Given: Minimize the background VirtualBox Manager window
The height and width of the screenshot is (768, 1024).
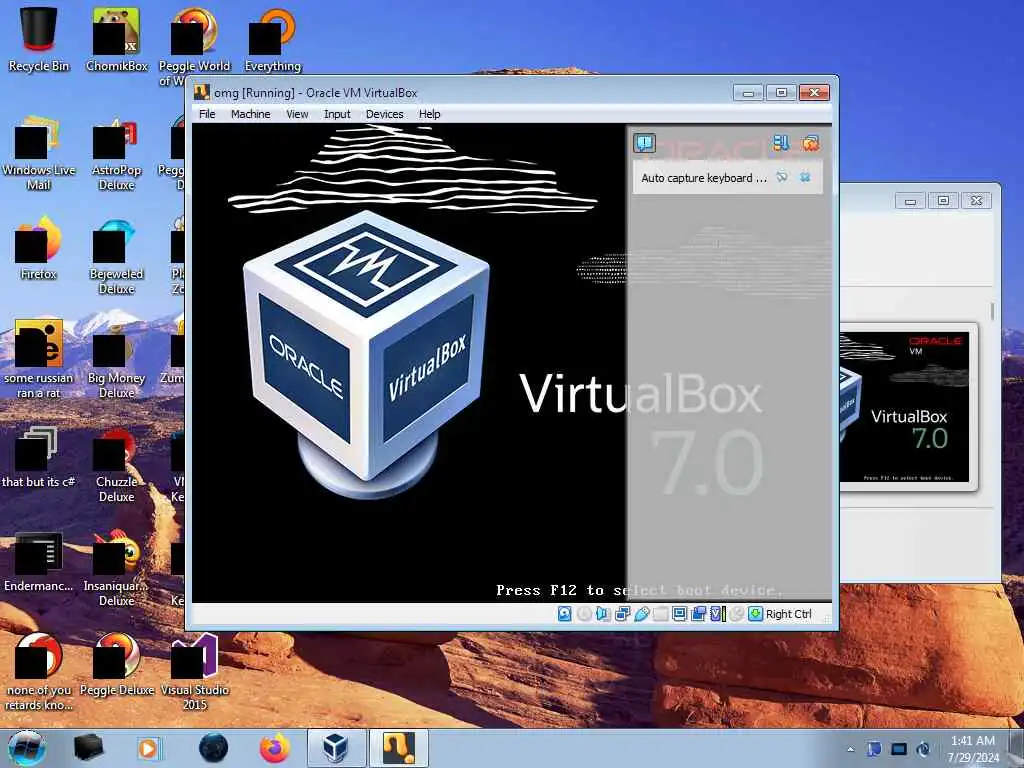Looking at the screenshot, I should (x=910, y=200).
